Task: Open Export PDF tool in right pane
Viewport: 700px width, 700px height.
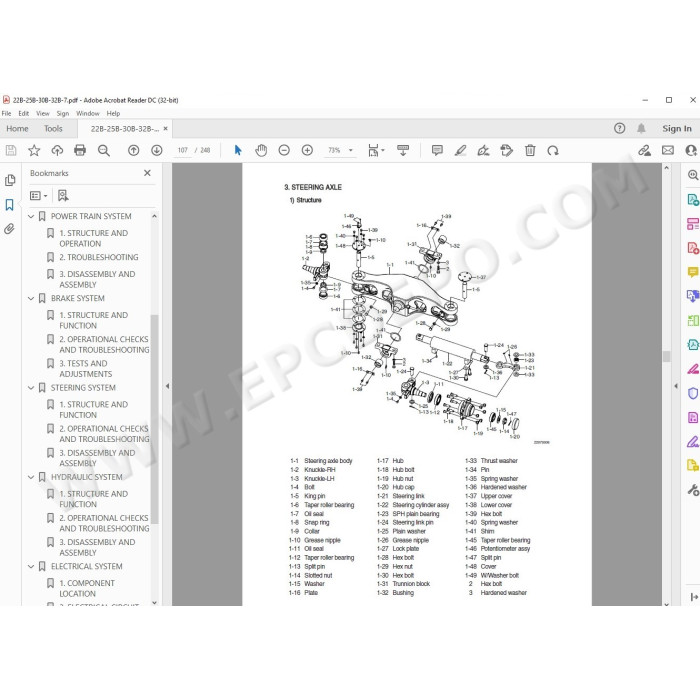Action: click(x=693, y=199)
